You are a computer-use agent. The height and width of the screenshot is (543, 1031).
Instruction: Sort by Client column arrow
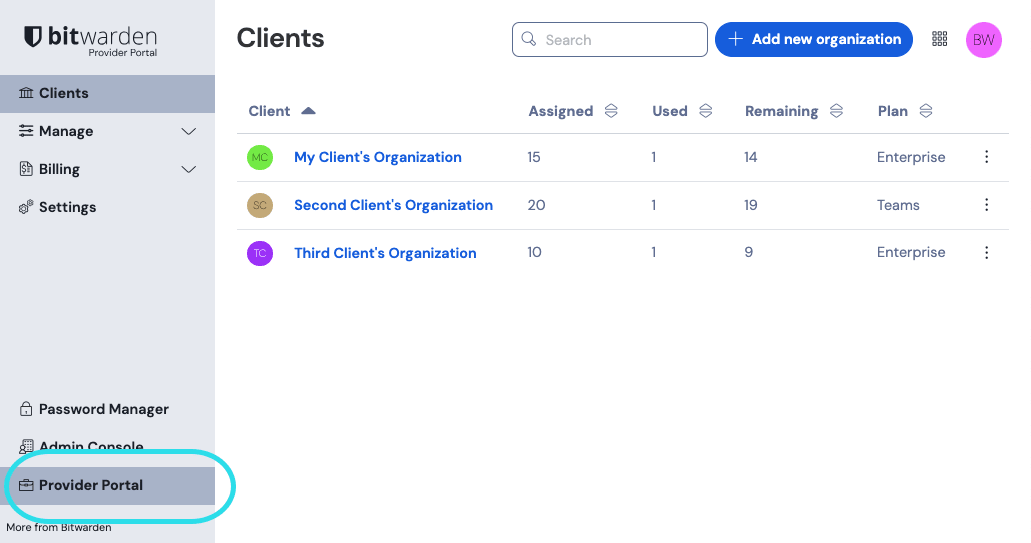point(308,111)
